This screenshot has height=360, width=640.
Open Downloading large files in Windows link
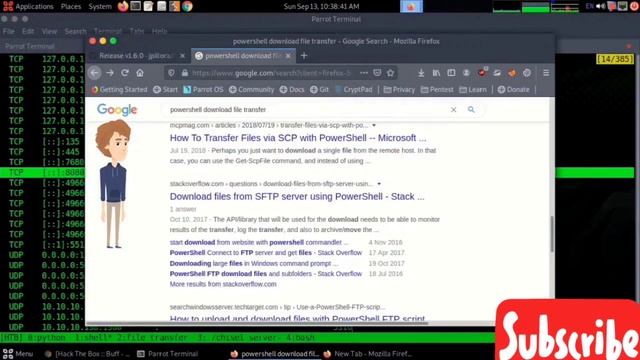coord(254,263)
